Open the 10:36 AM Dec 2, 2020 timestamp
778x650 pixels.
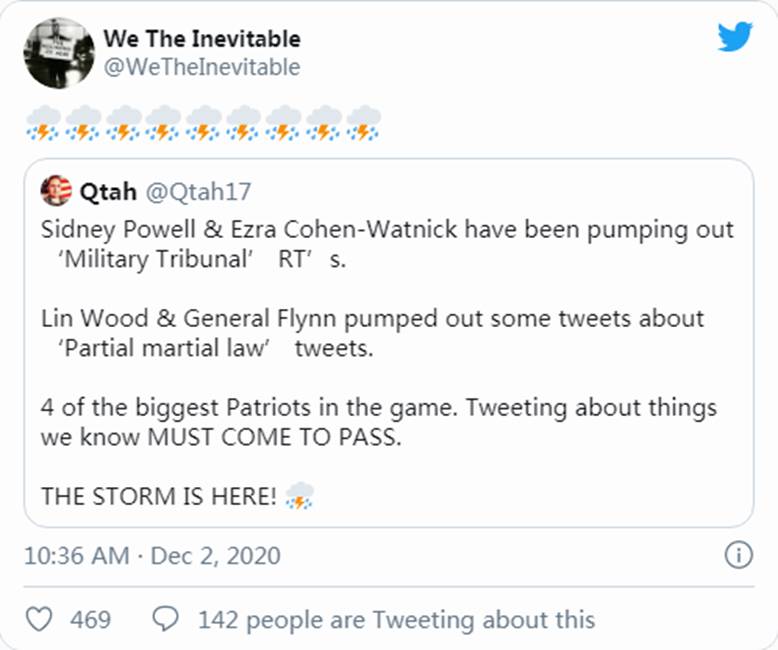(x=152, y=556)
